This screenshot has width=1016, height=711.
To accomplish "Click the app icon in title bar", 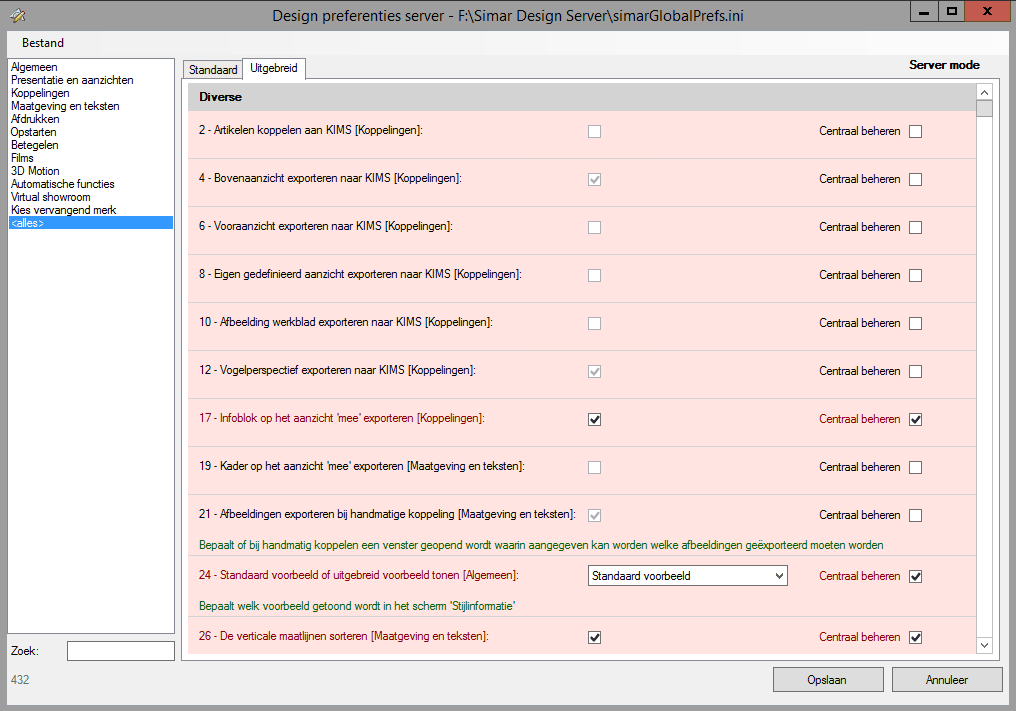I will point(17,15).
